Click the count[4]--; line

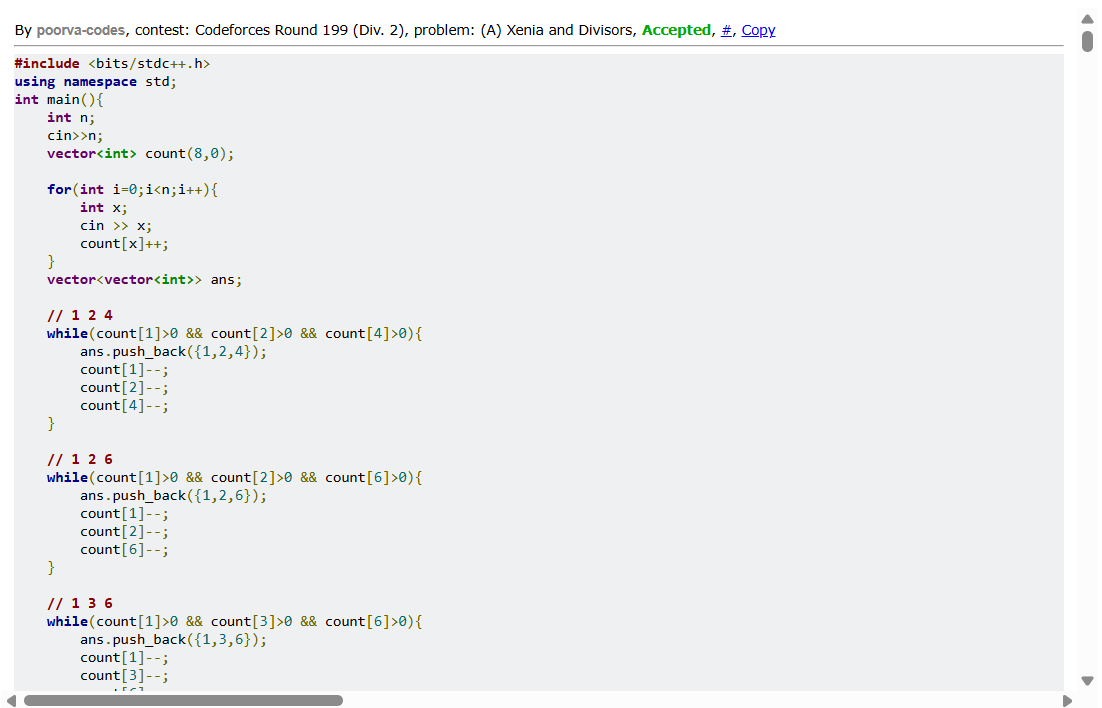pyautogui.click(x=124, y=406)
